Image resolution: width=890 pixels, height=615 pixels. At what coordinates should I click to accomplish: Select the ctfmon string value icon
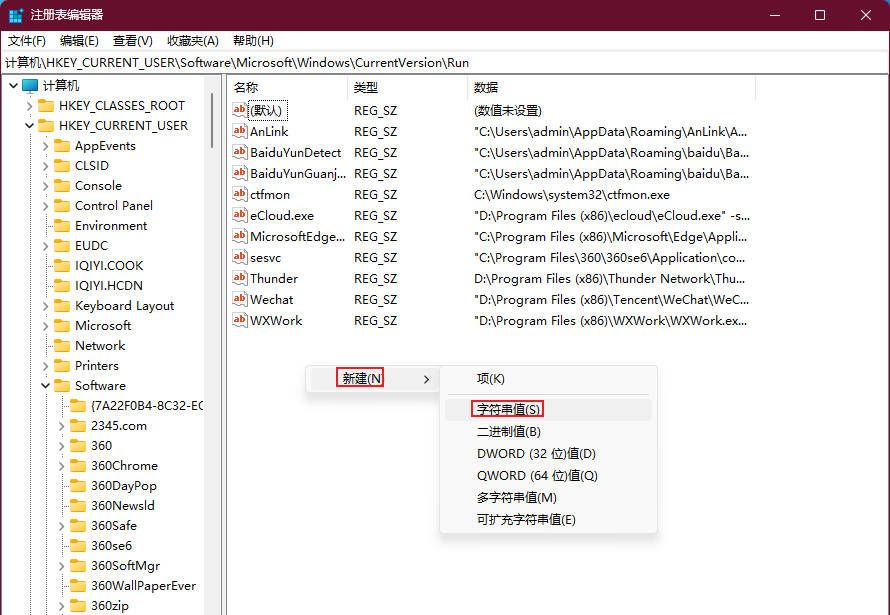(x=238, y=194)
